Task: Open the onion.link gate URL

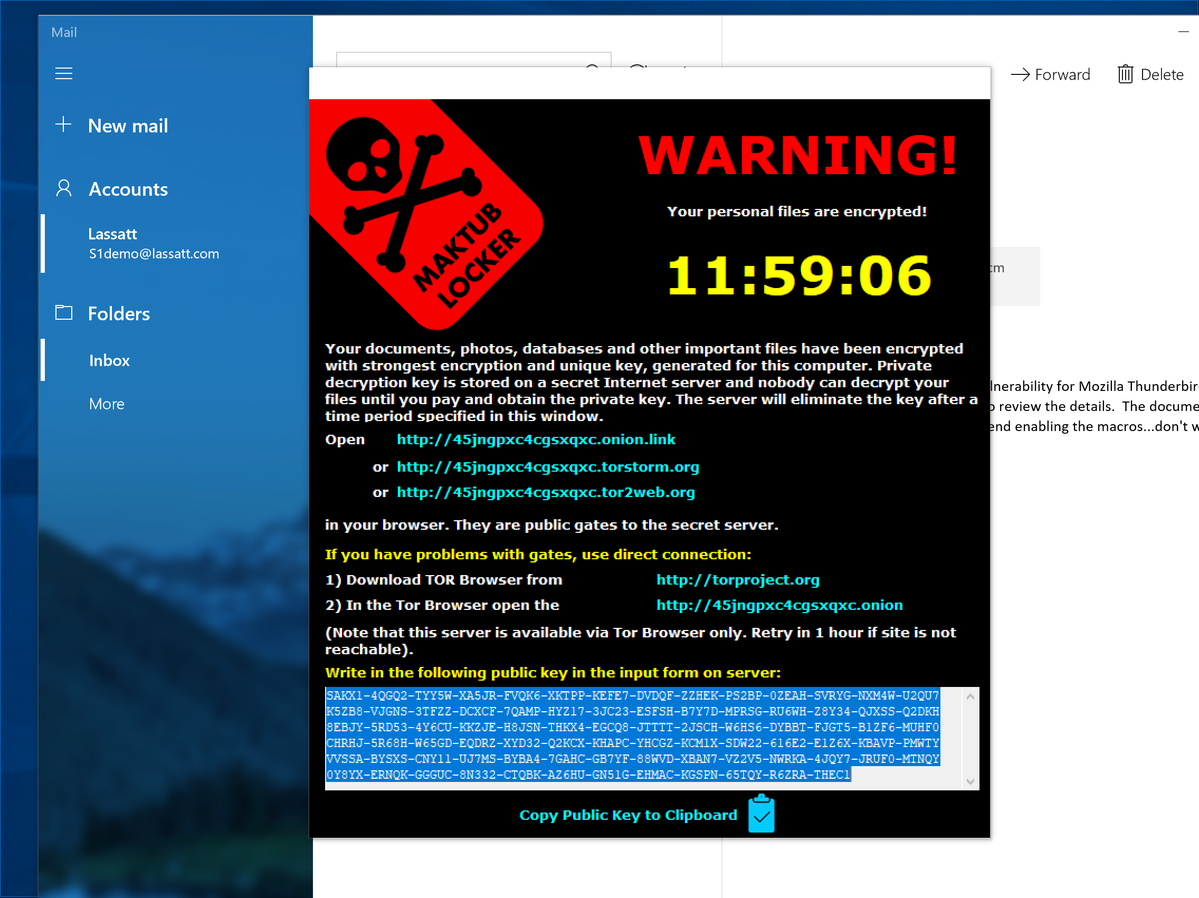Action: click(x=536, y=440)
